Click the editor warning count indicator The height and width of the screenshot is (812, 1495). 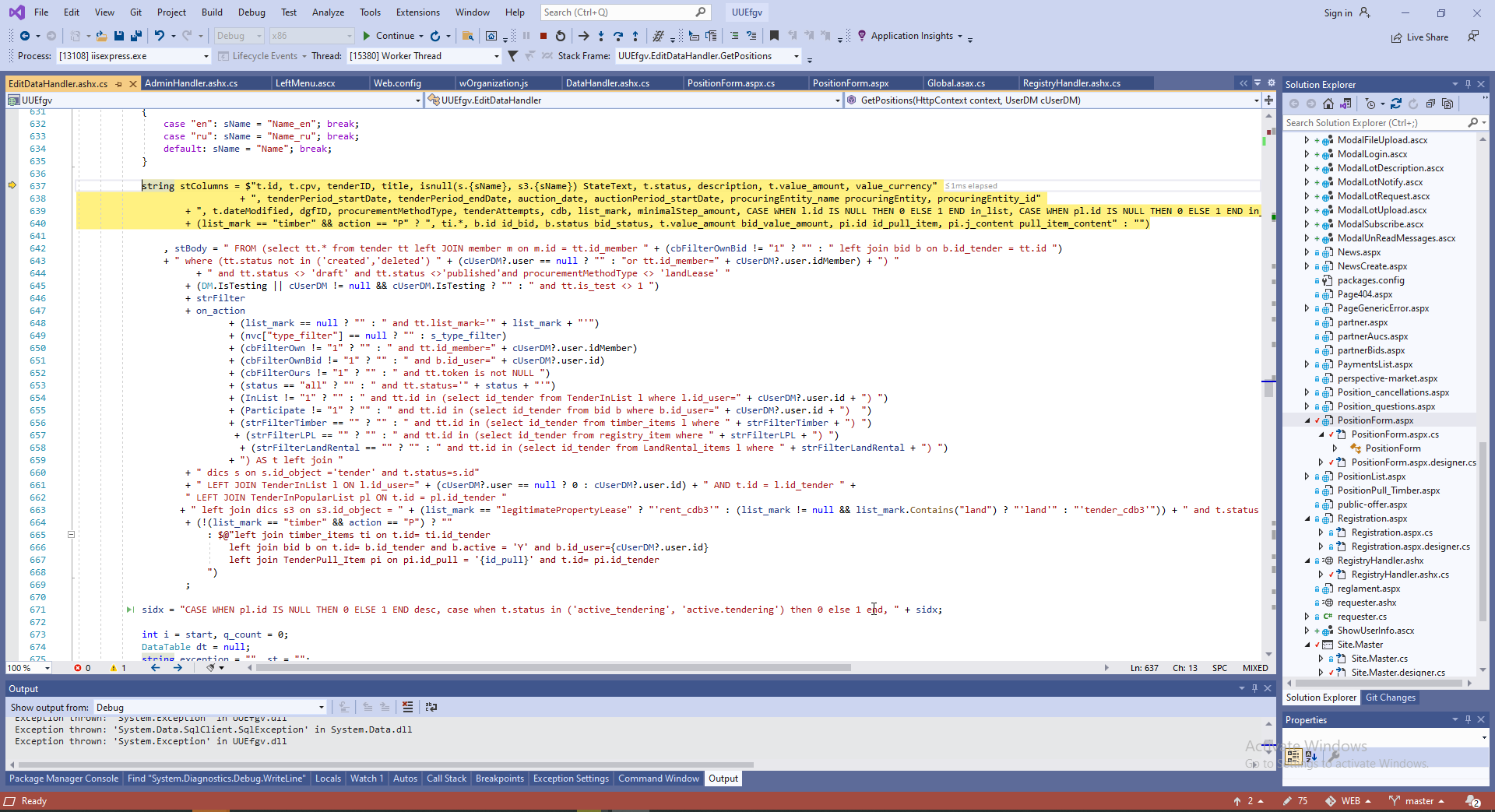click(118, 668)
